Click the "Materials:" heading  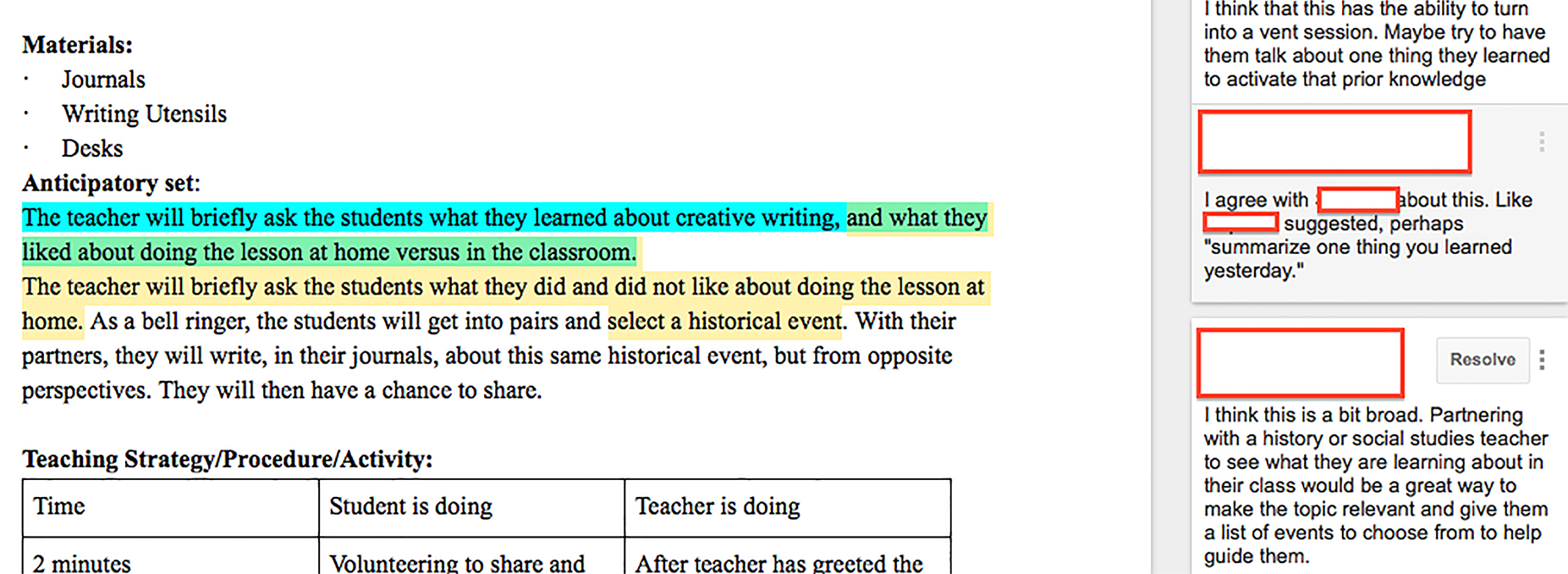click(77, 45)
